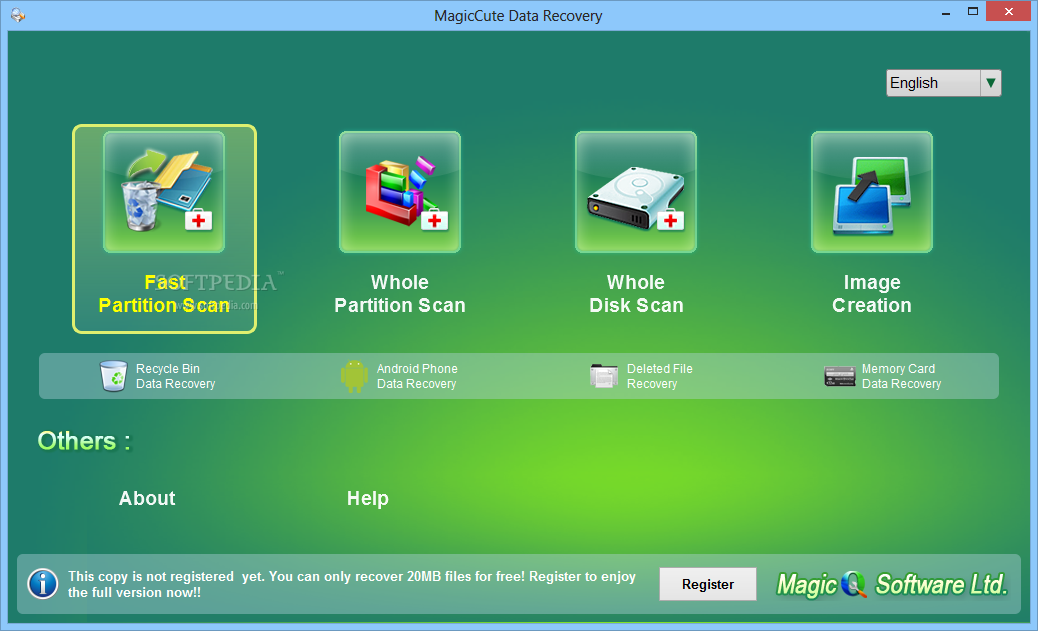Click the Magic Software Ltd. logo
The height and width of the screenshot is (631, 1038).
click(x=892, y=585)
